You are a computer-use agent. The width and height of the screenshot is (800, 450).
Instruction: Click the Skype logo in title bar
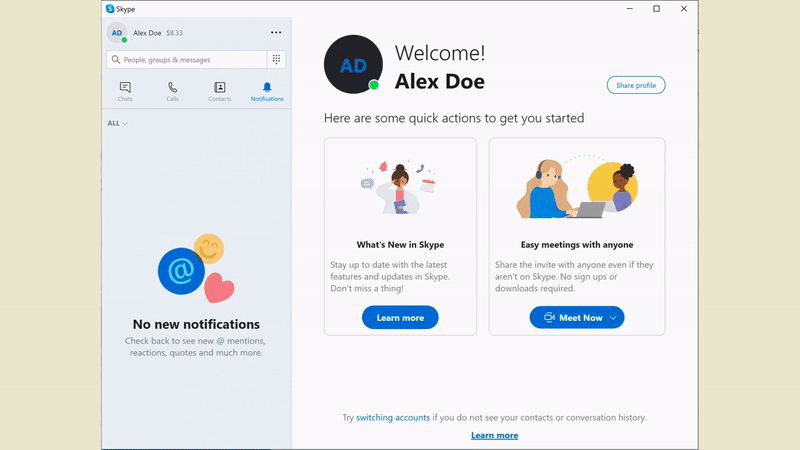coord(110,9)
